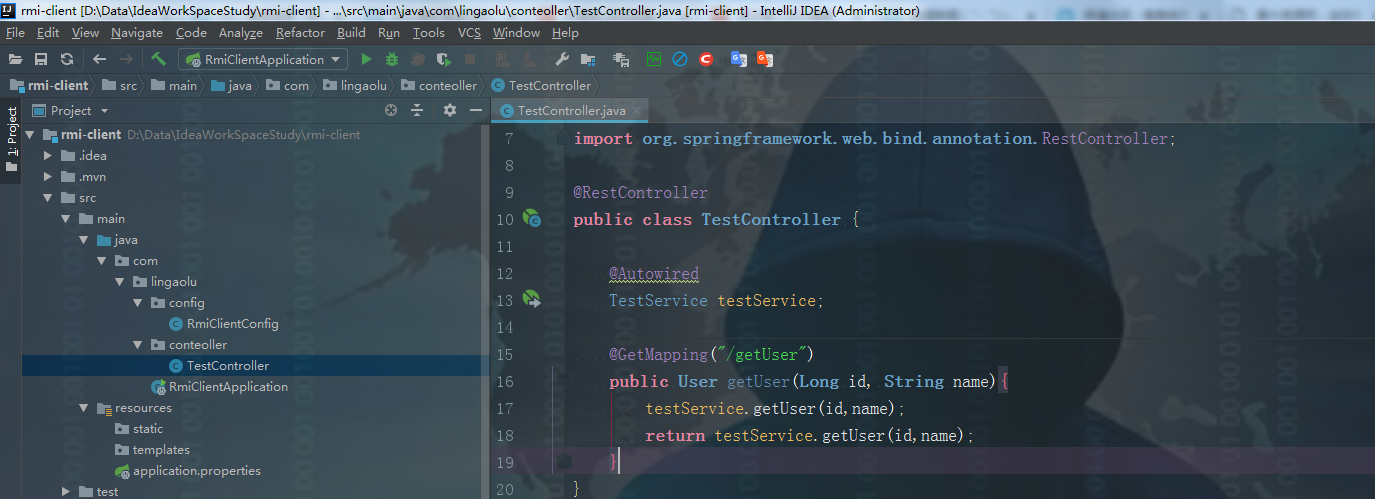
Task: Select the static folder
Action: [x=139, y=429]
